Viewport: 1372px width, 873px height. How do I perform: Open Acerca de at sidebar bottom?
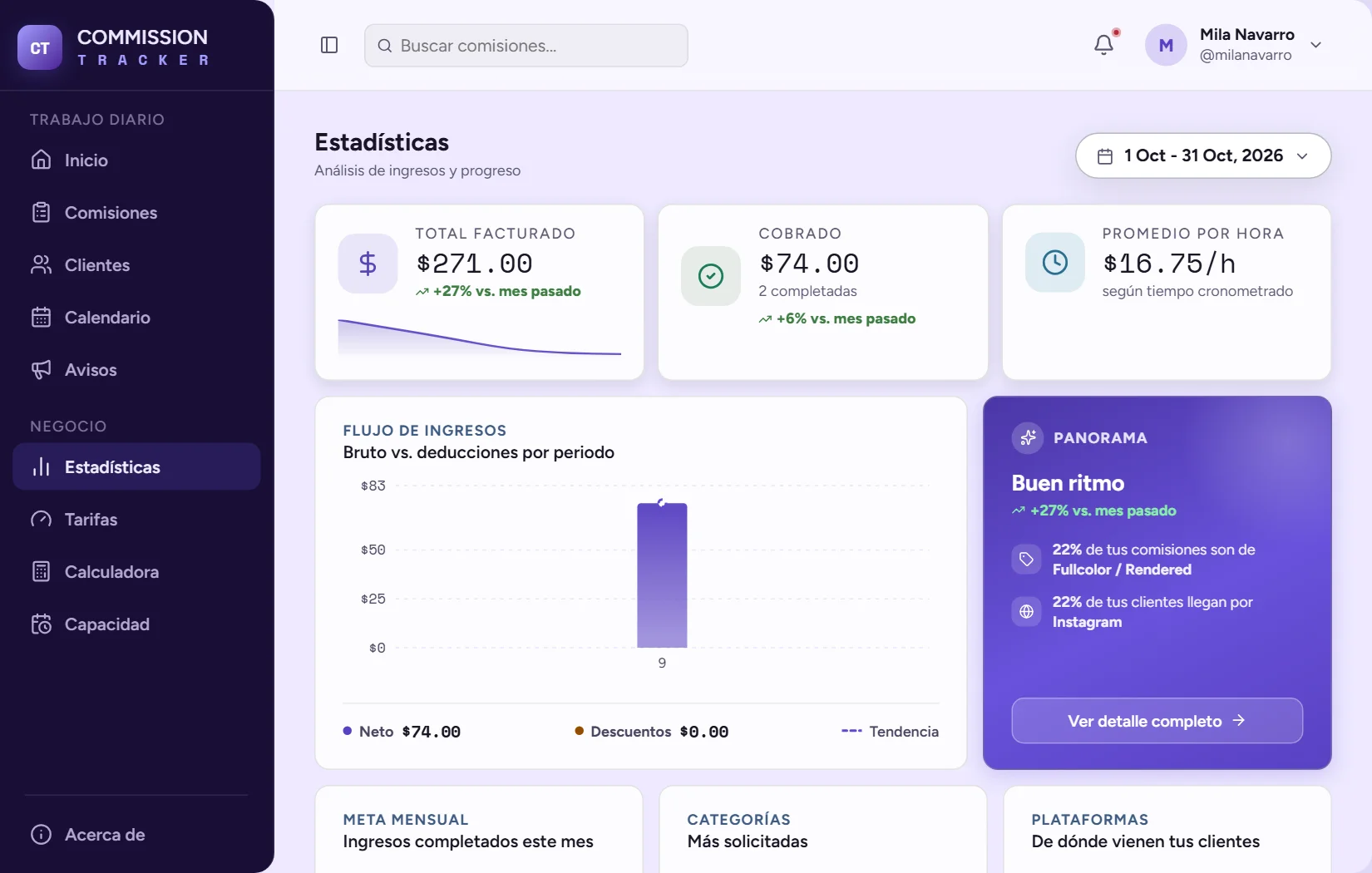[136, 834]
